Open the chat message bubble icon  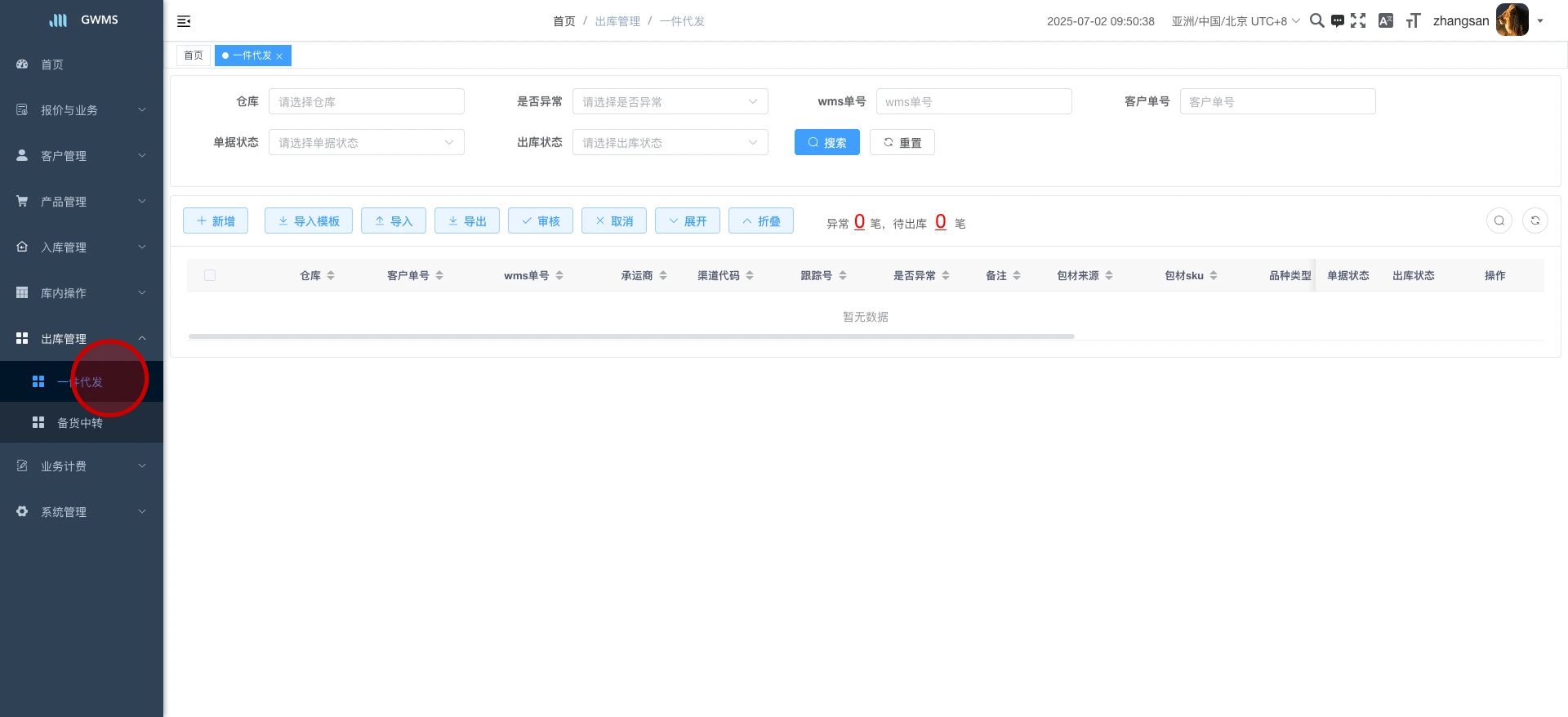(1337, 21)
